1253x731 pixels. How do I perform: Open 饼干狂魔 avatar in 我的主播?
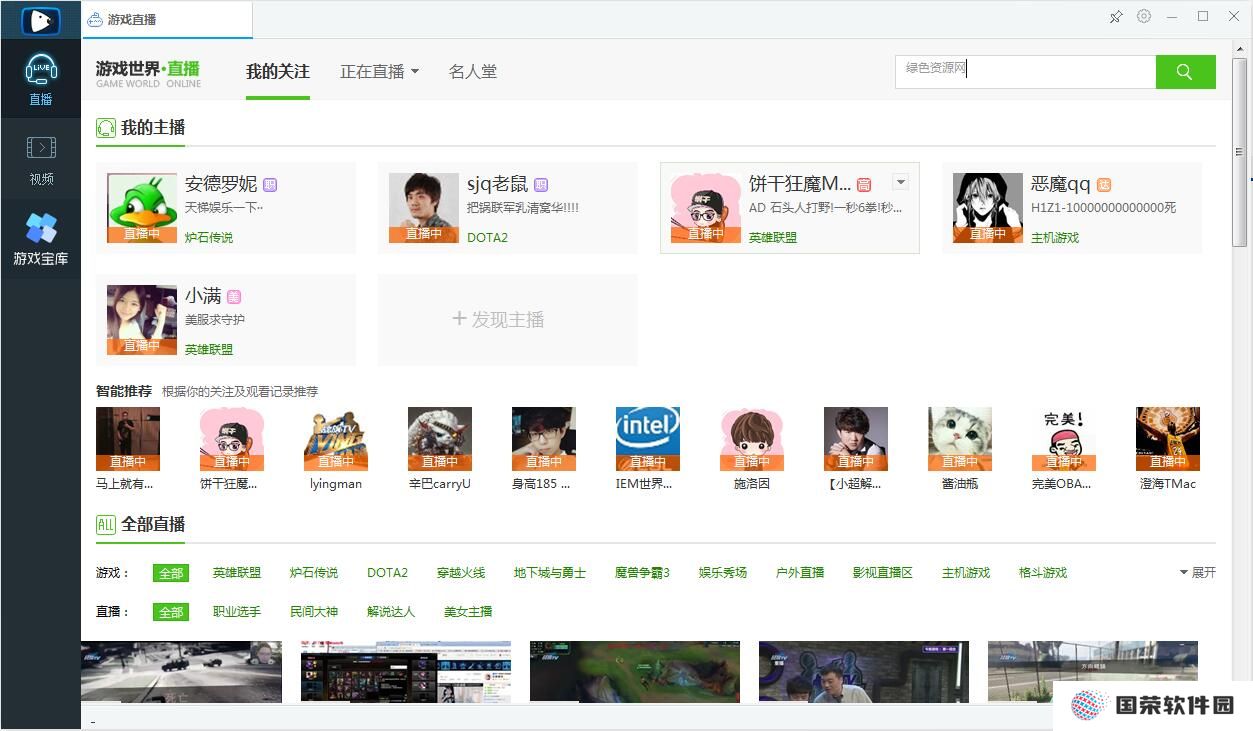click(x=706, y=208)
